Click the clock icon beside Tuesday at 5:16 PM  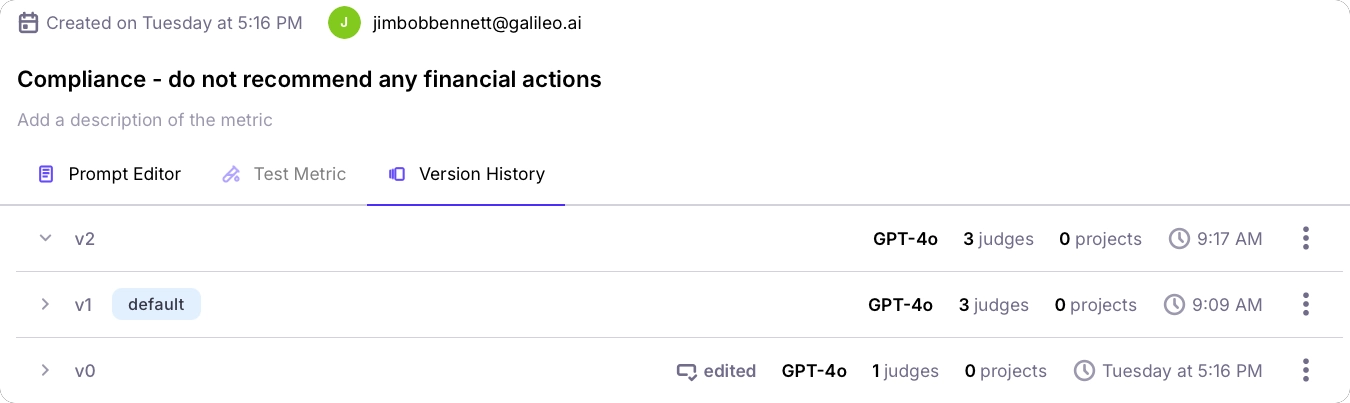point(1085,371)
